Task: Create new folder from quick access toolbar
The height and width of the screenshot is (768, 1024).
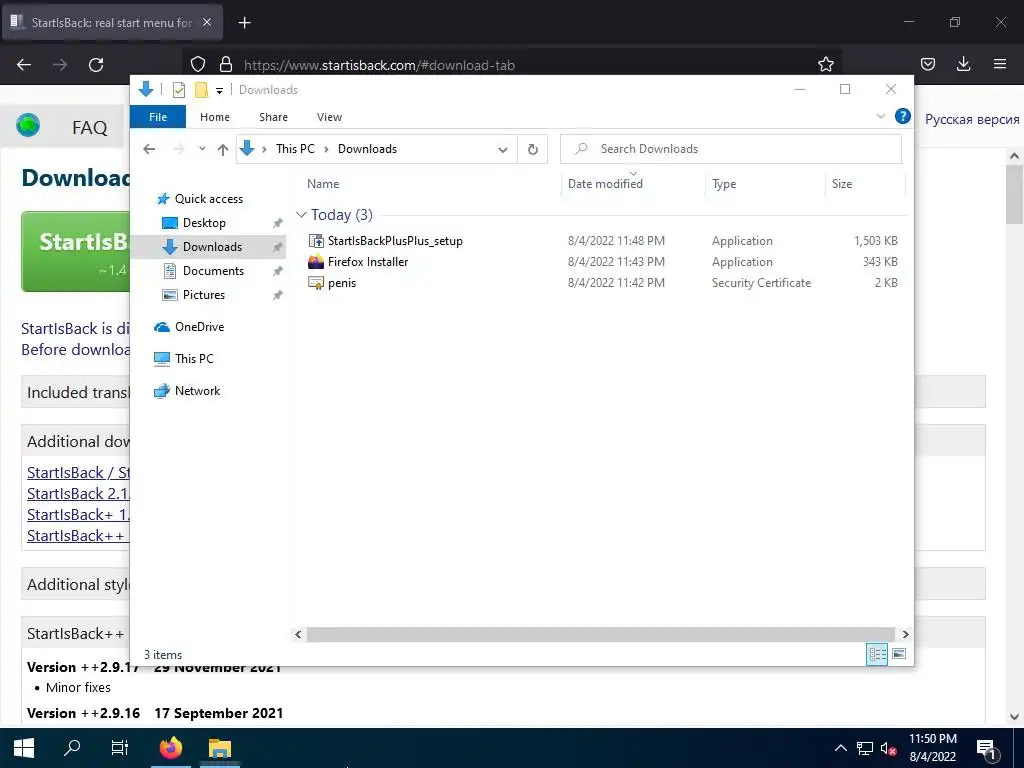Action: tap(201, 89)
